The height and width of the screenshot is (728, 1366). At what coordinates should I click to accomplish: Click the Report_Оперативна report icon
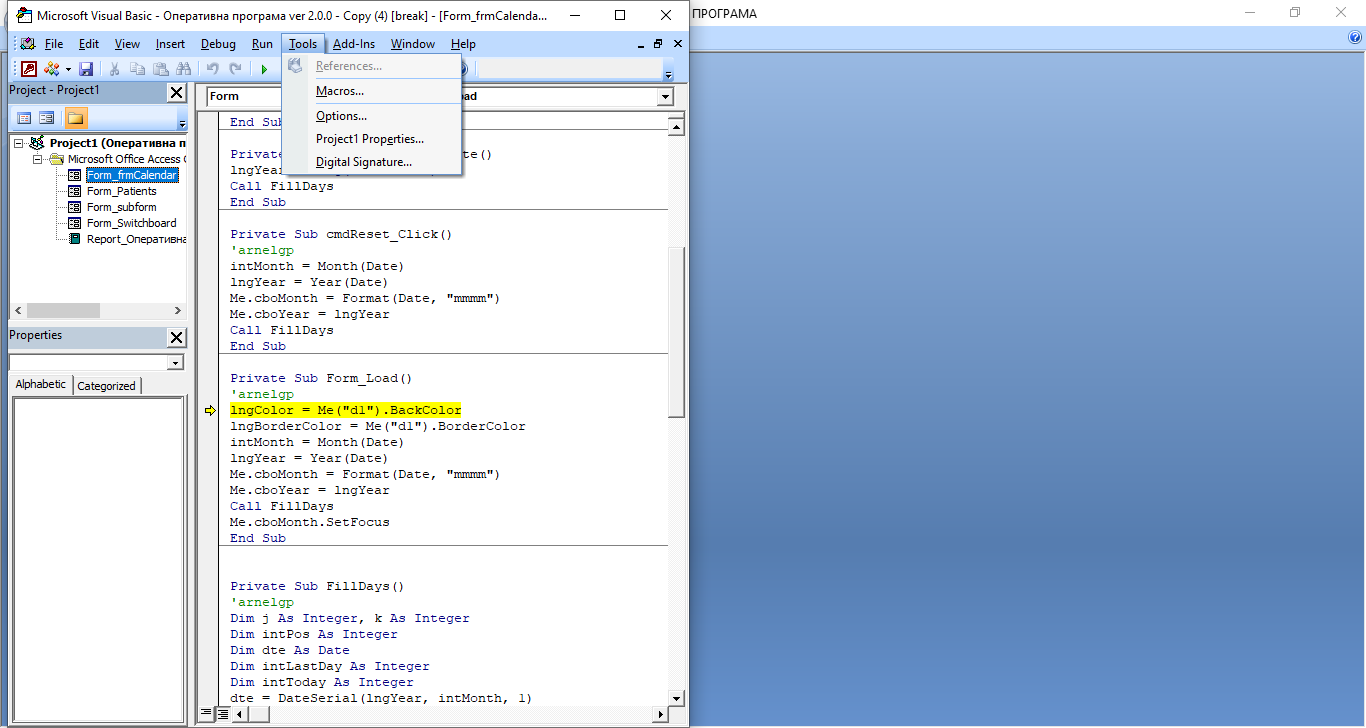74,239
